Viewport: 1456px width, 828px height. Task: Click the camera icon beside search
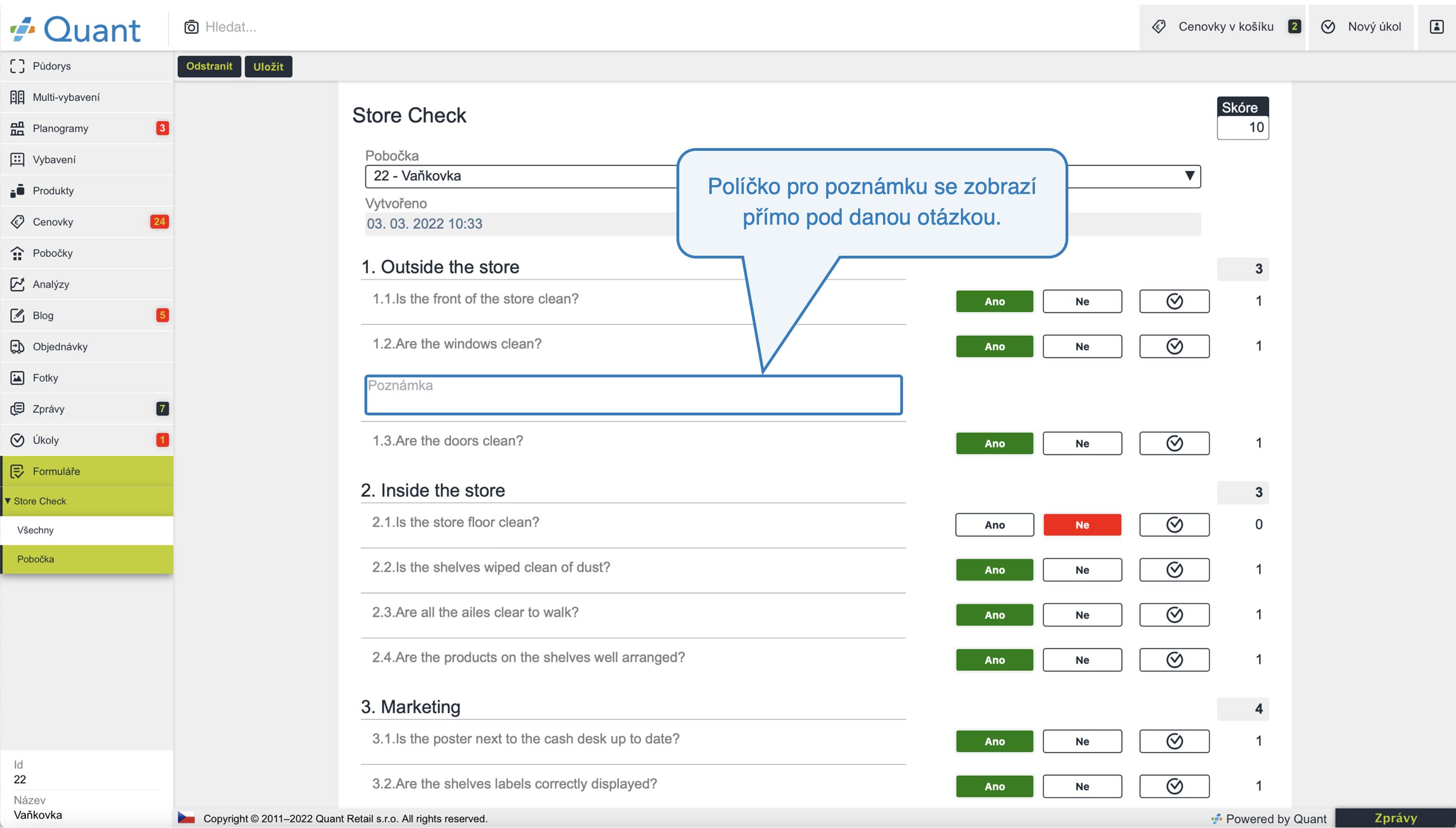pos(191,27)
